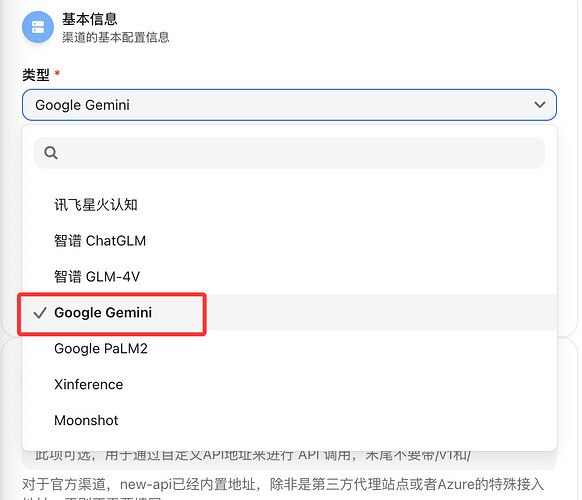Click the custom API address field behind dropdown

coord(289,460)
